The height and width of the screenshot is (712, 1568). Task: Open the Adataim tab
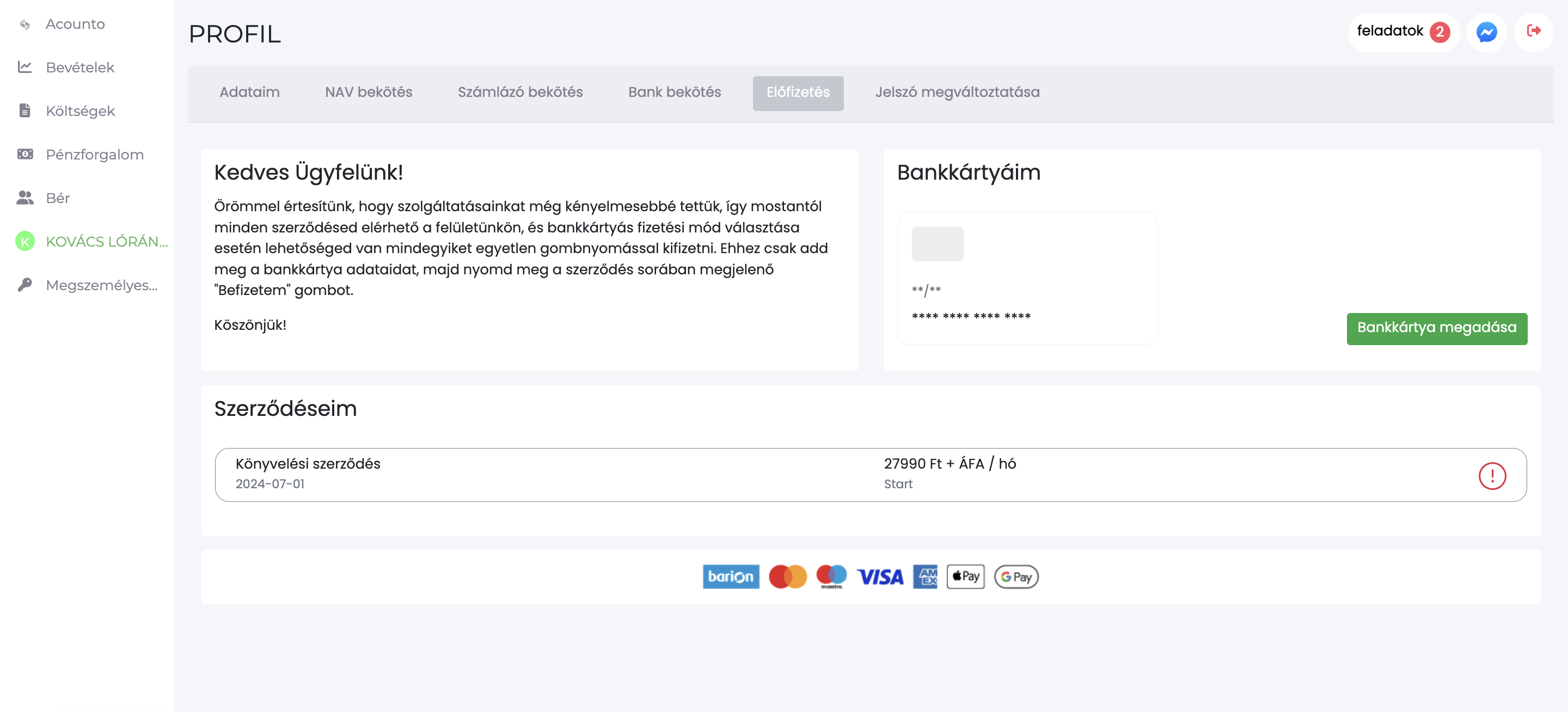249,93
